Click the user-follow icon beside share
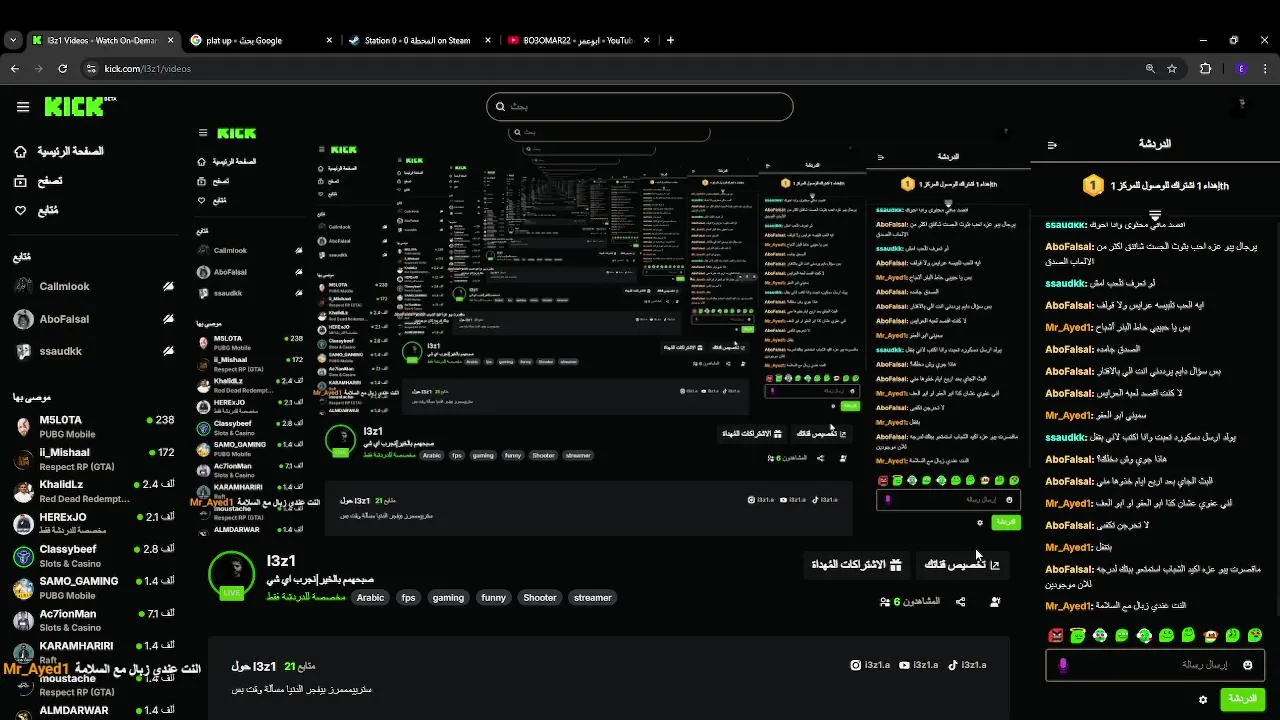The width and height of the screenshot is (1280, 720). click(x=995, y=602)
